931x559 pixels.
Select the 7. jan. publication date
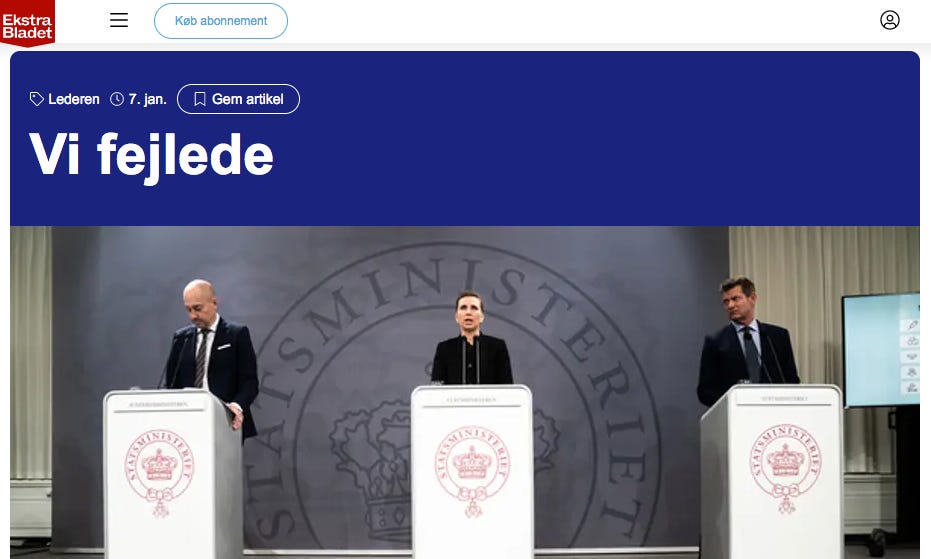[147, 99]
